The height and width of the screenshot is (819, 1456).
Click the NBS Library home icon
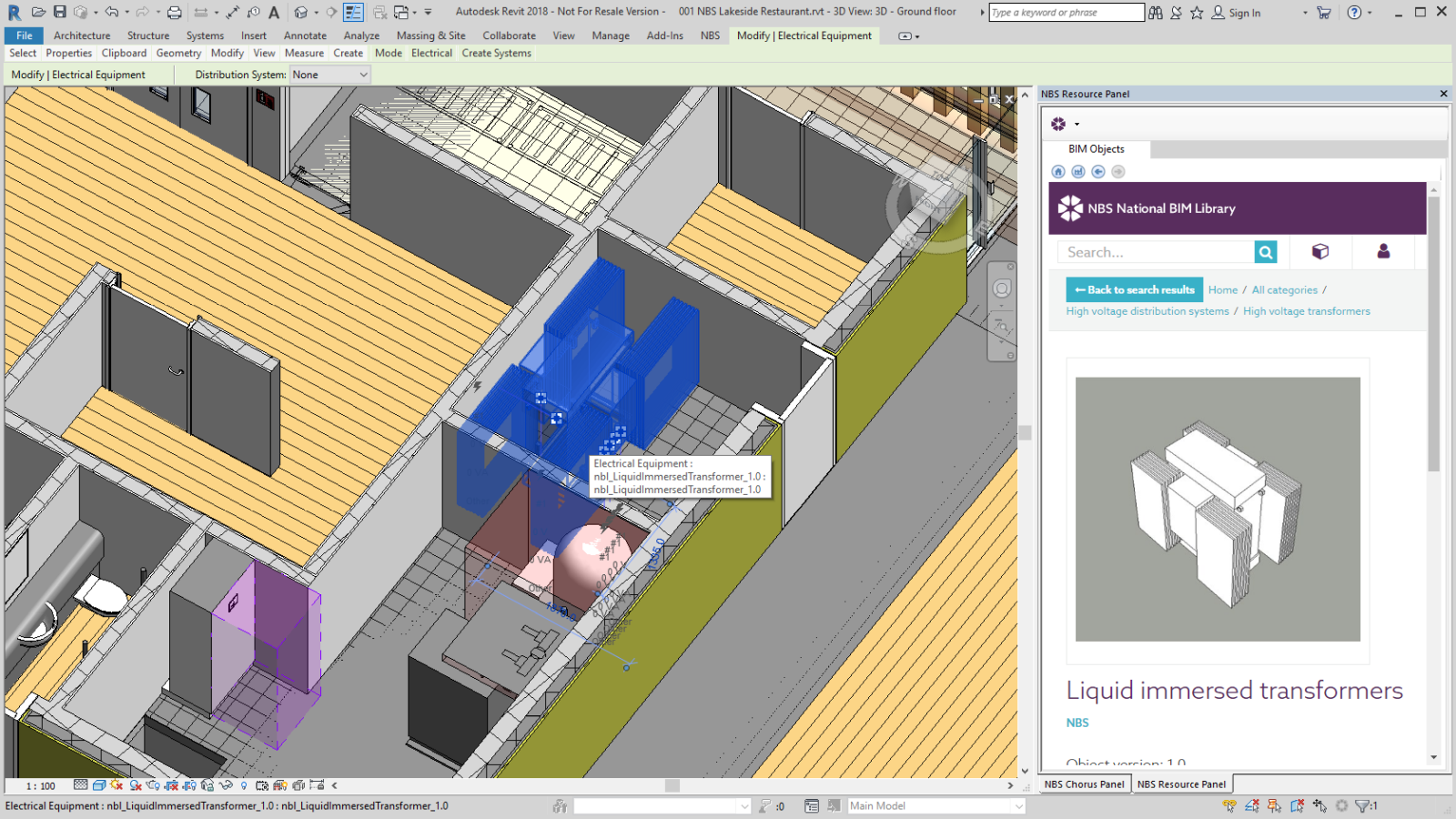click(1058, 171)
